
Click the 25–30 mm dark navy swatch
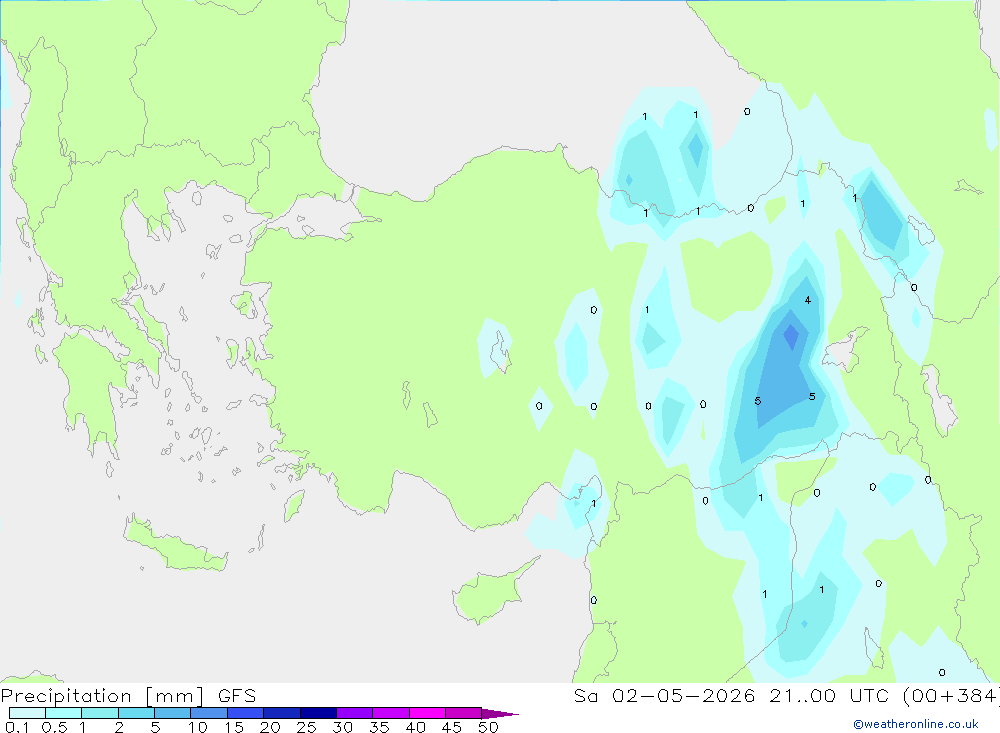click(x=318, y=713)
